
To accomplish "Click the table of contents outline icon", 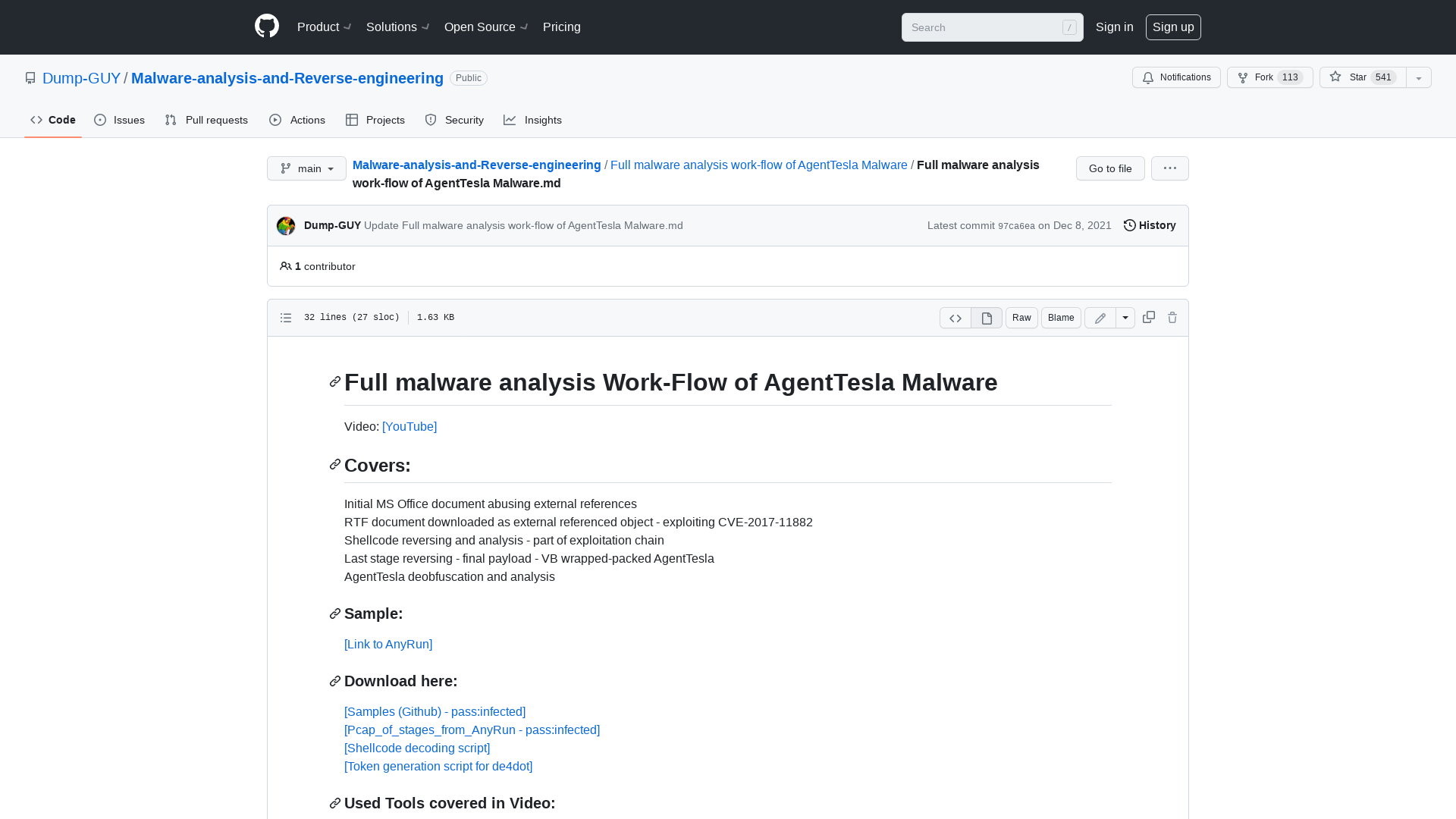I will click(286, 318).
